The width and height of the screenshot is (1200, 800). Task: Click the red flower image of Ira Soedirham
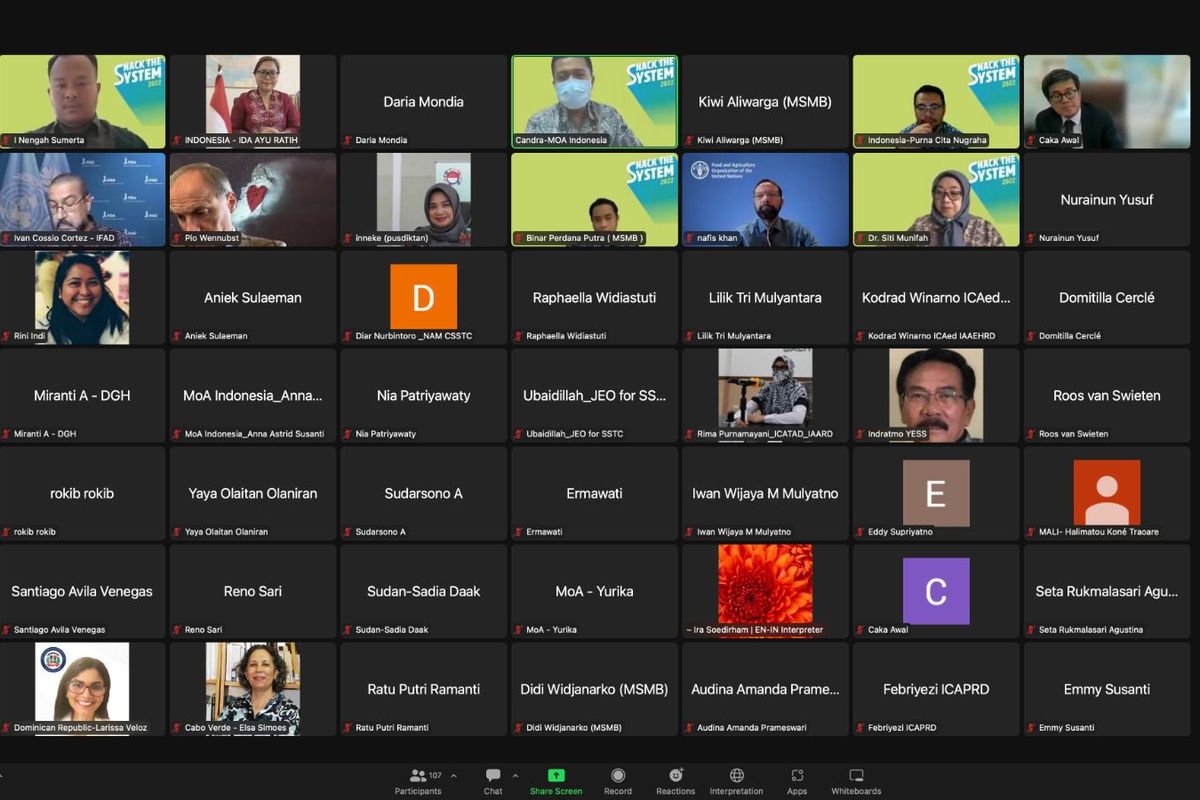click(x=765, y=584)
